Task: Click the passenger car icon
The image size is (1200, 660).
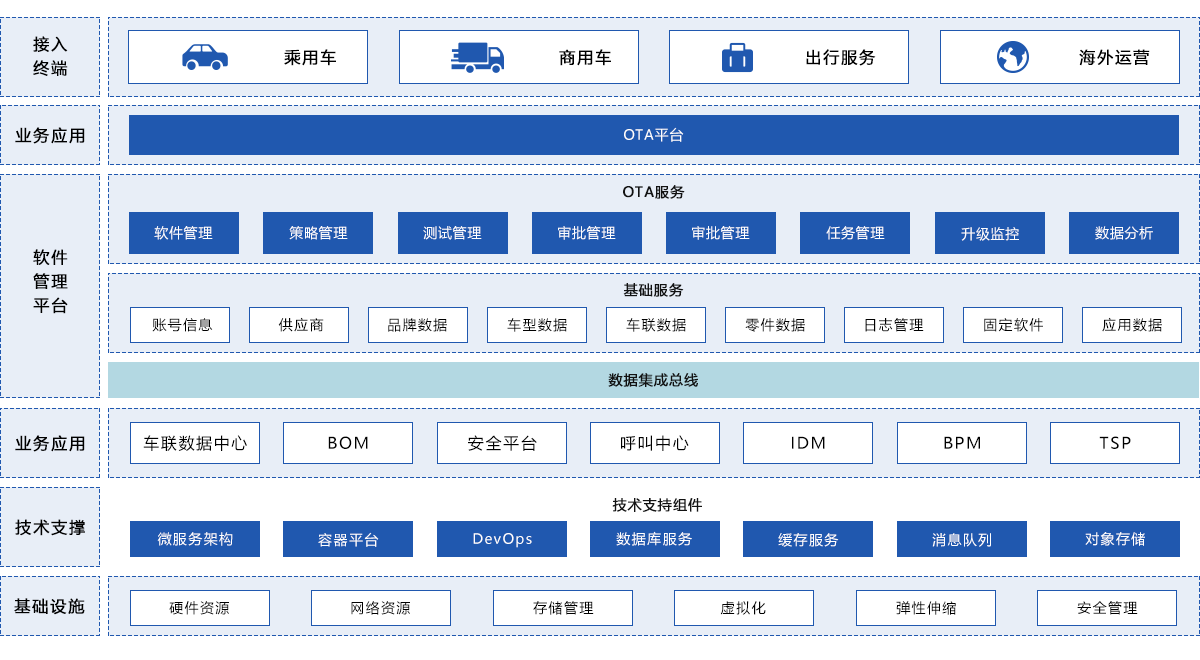Action: 205,57
